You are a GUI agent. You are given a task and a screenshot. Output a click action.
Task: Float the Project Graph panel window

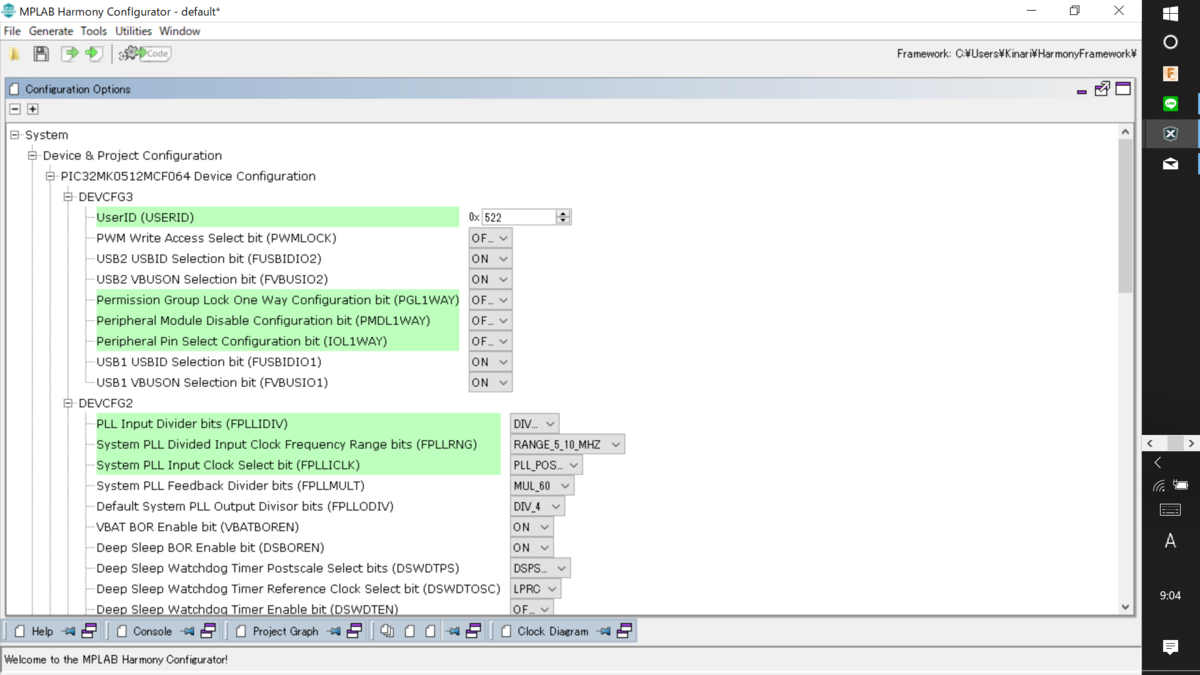click(x=354, y=631)
